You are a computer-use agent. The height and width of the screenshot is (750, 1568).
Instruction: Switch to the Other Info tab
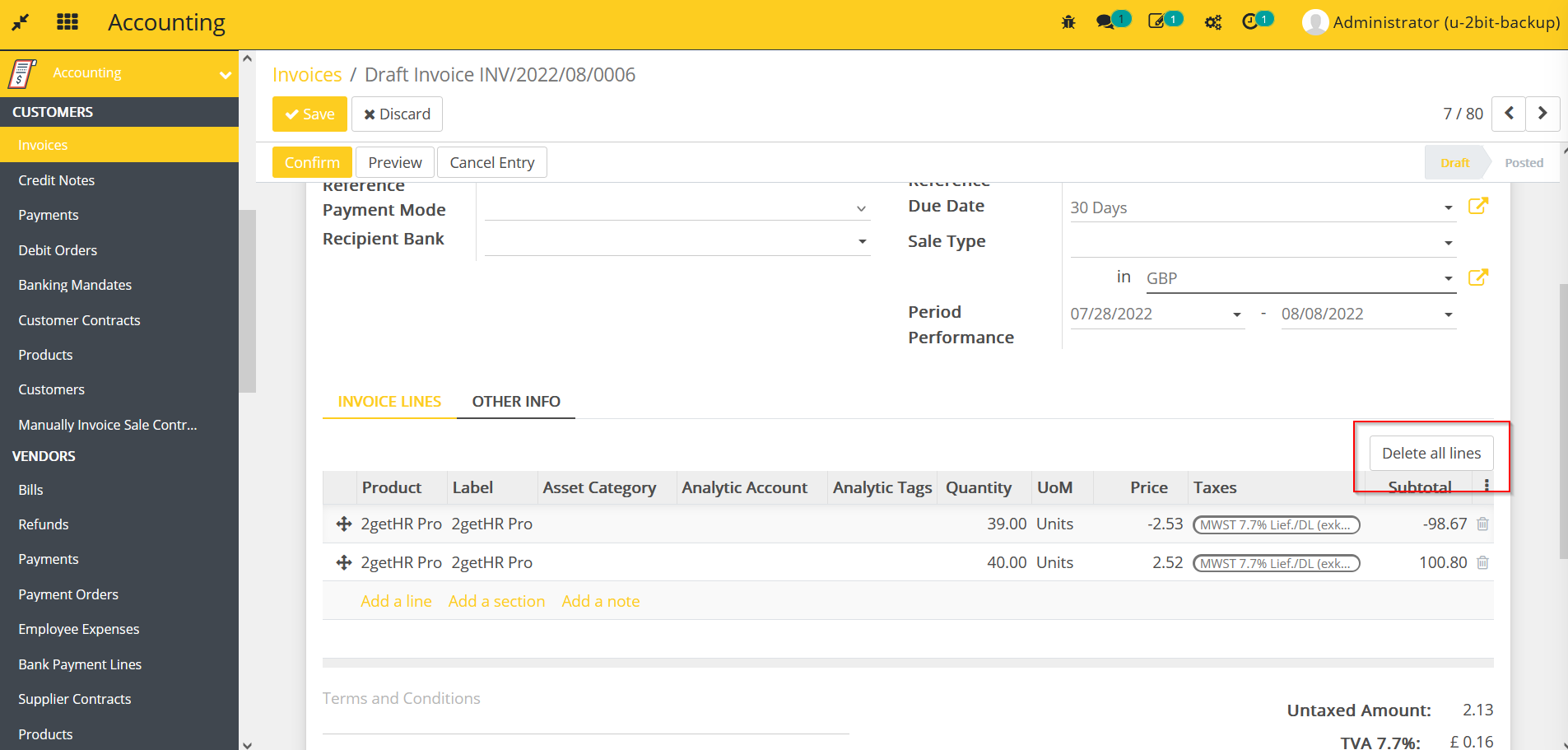516,402
